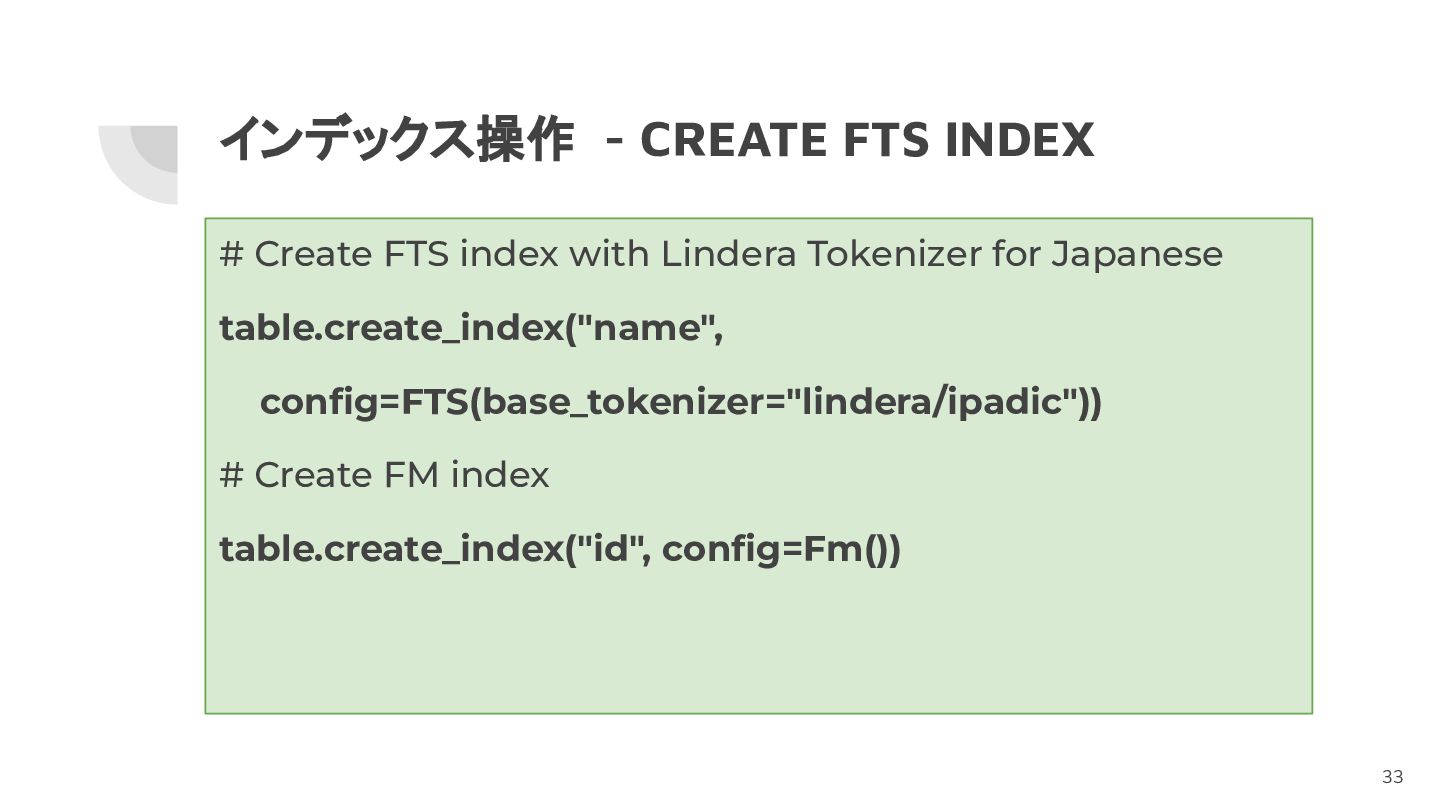Click the config=Fm() code line

560,550
